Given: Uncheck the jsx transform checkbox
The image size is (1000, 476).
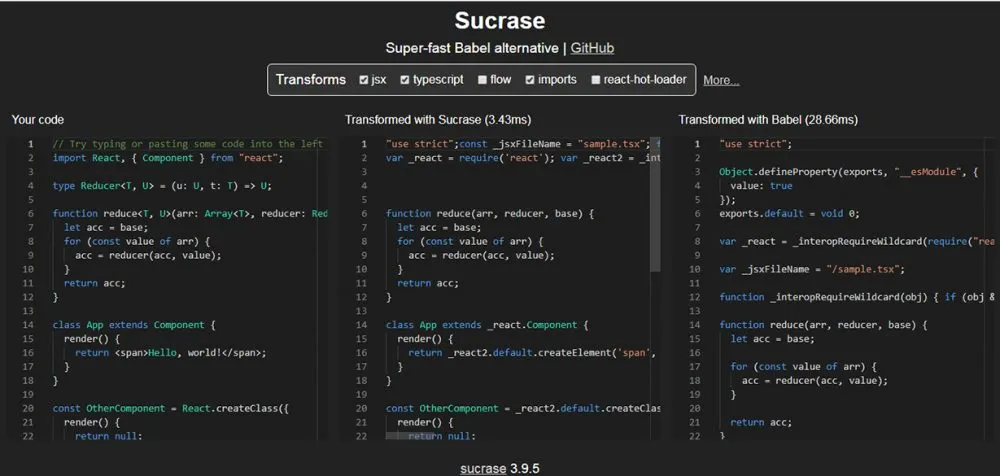Looking at the screenshot, I should pos(365,80).
